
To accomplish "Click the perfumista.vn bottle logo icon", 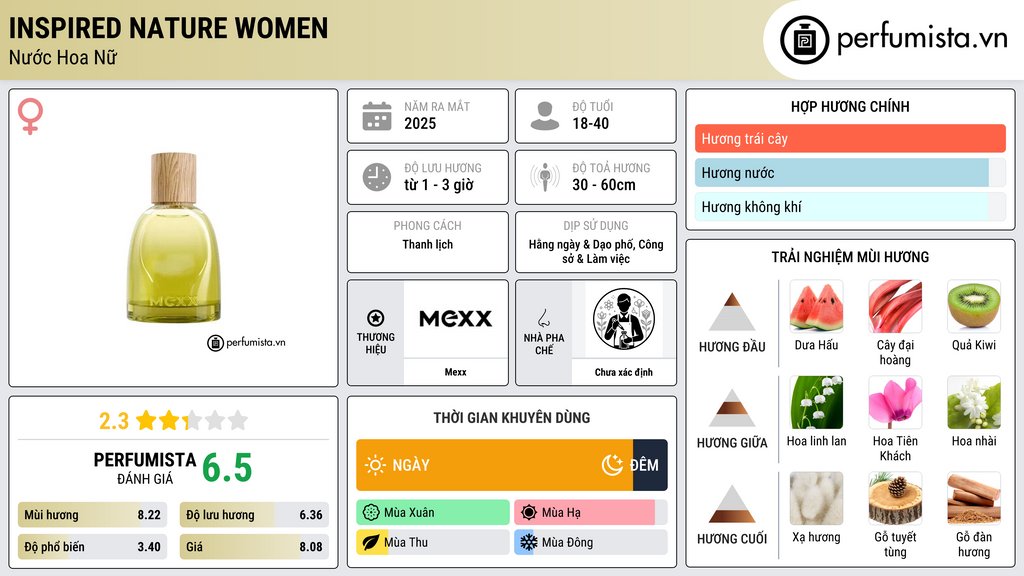I will [x=804, y=40].
